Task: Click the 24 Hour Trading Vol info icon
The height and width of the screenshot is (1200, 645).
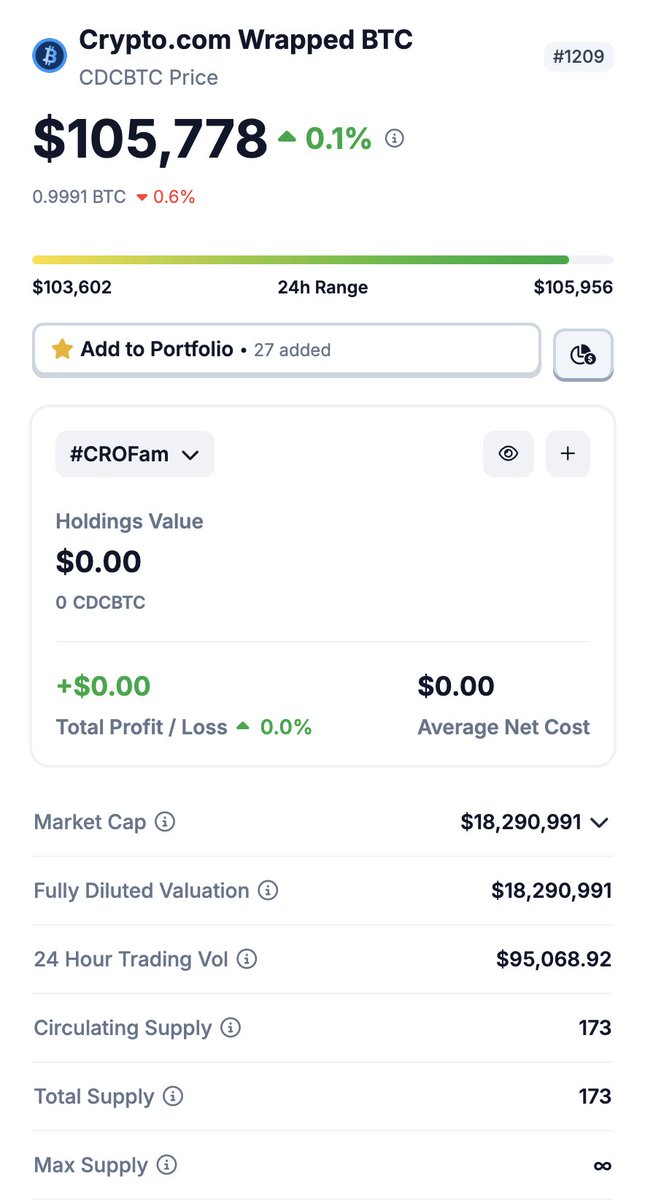Action: click(x=247, y=959)
